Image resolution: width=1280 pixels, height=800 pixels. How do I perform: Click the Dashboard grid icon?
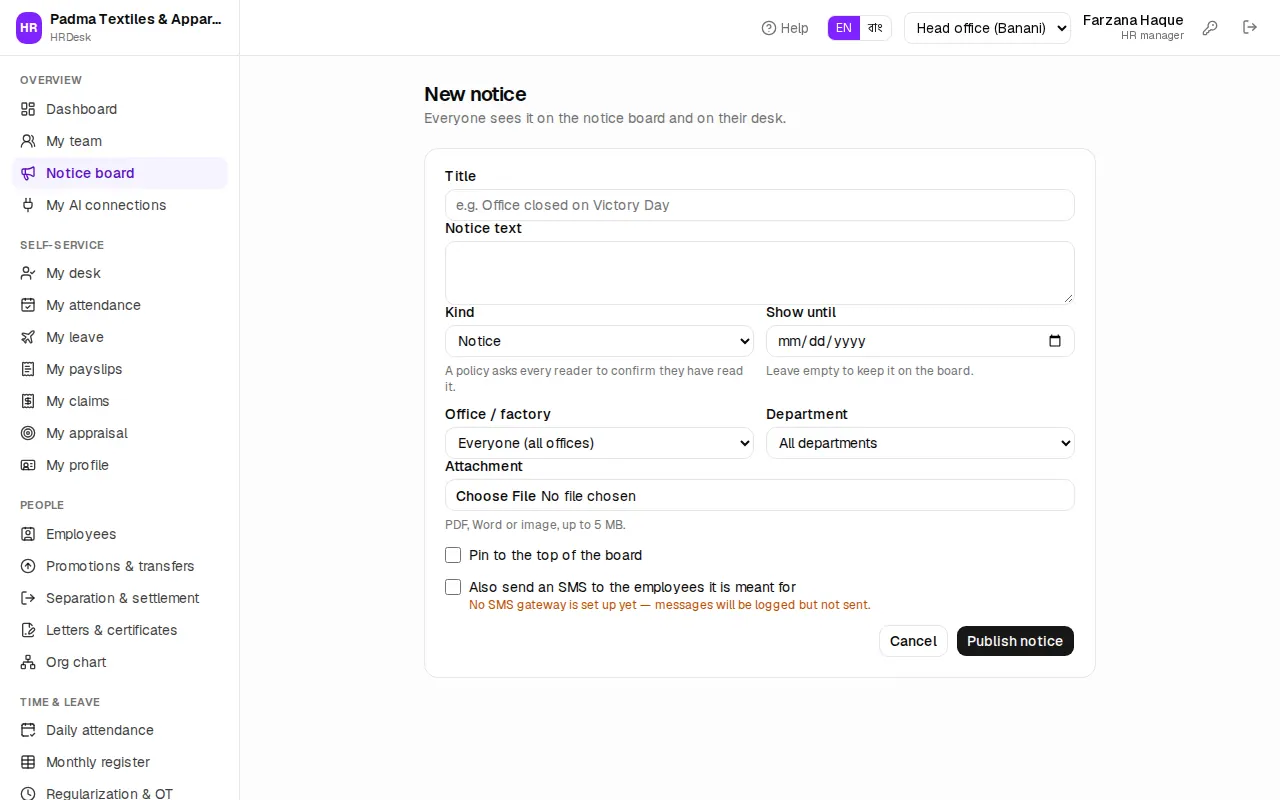coord(28,109)
